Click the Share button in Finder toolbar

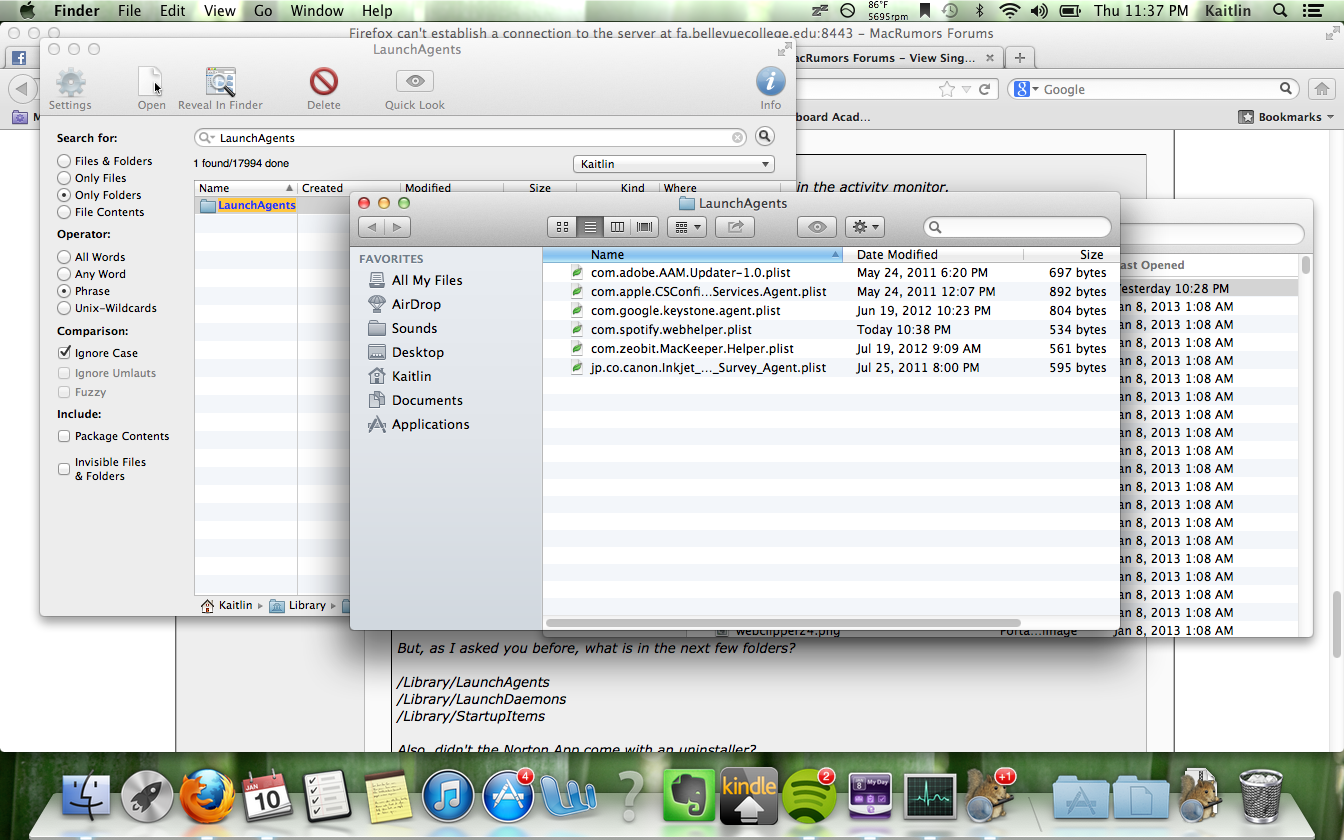point(735,227)
